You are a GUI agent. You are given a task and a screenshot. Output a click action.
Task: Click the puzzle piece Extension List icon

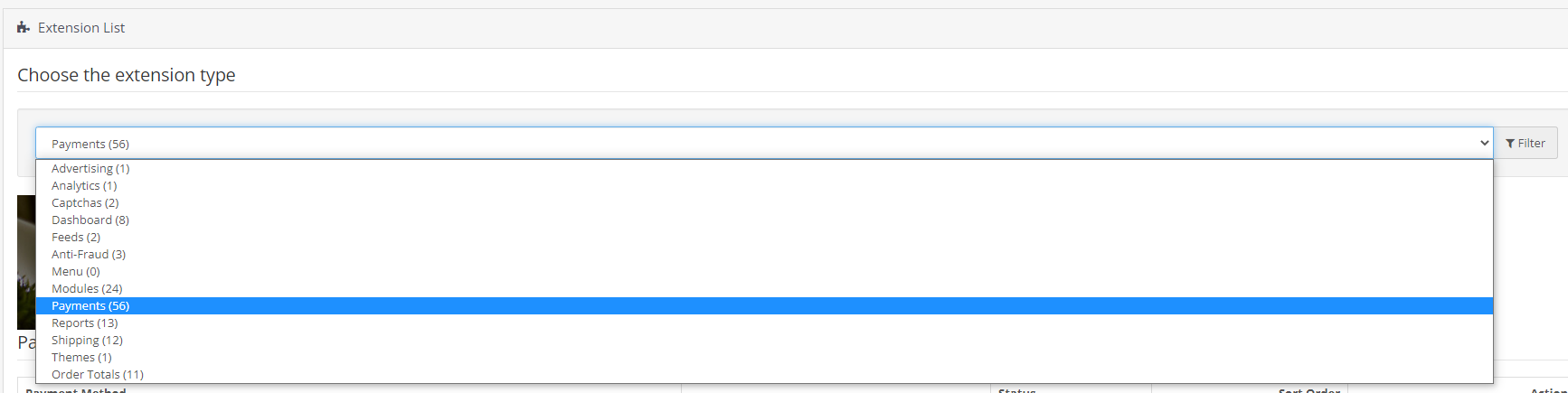coord(24,28)
